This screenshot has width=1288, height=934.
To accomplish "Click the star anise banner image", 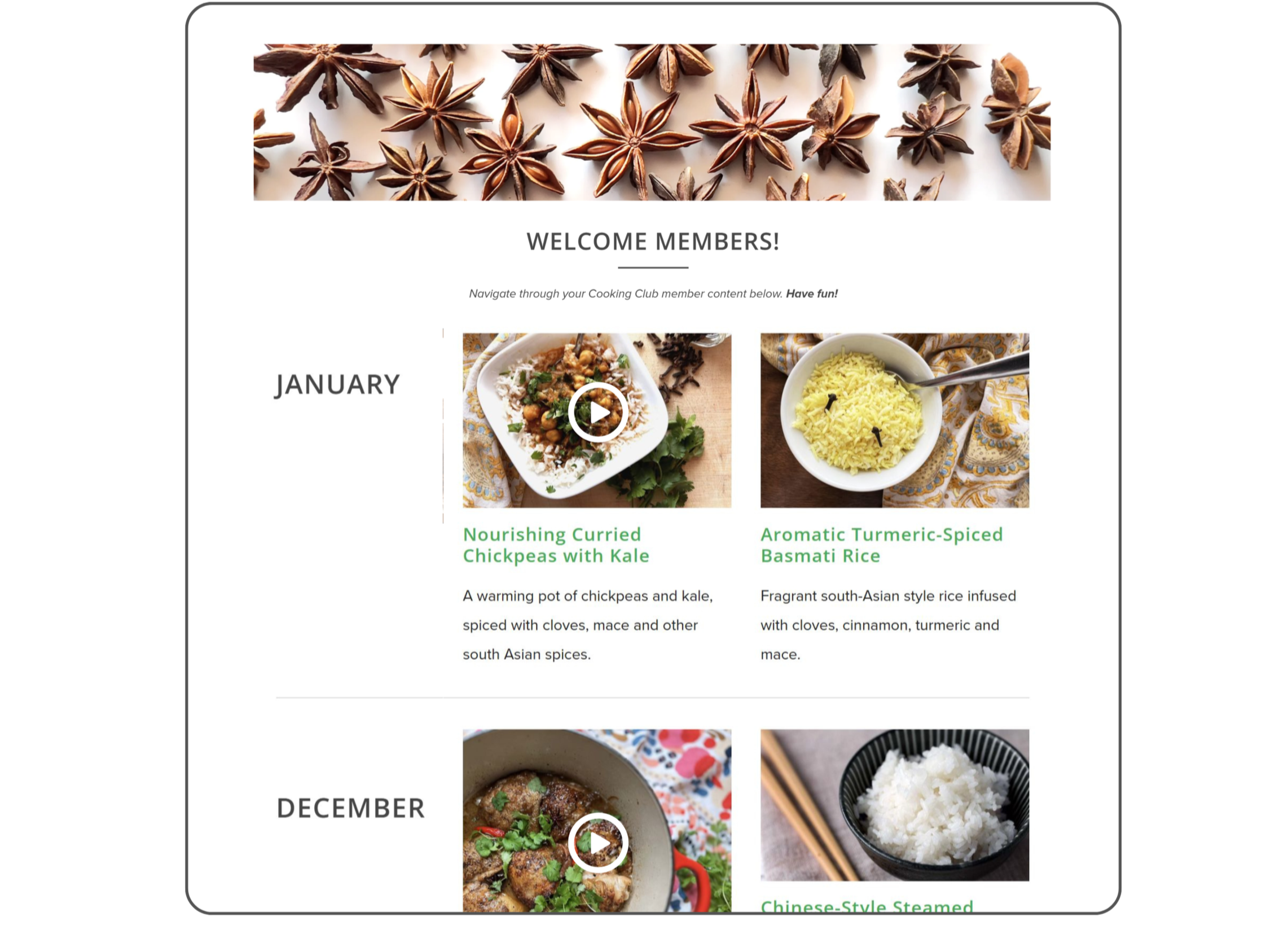I will pos(652,122).
